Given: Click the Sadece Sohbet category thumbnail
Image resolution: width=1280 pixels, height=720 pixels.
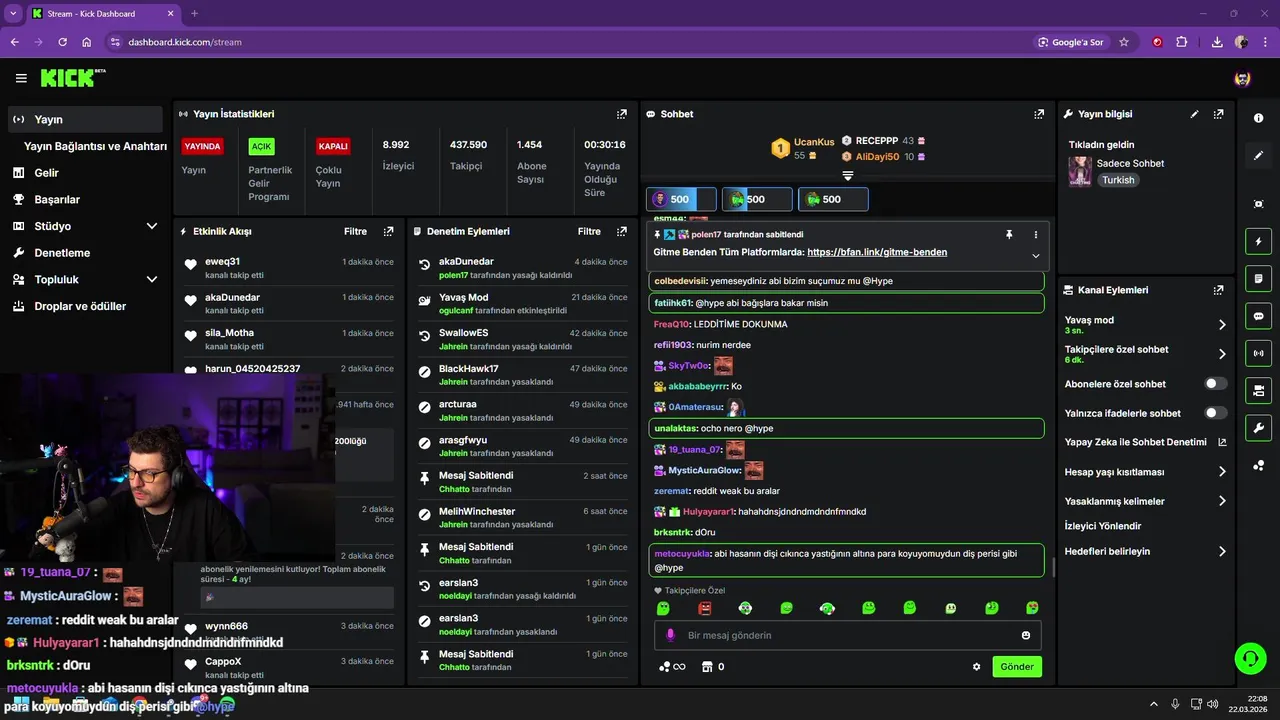Looking at the screenshot, I should point(1080,171).
